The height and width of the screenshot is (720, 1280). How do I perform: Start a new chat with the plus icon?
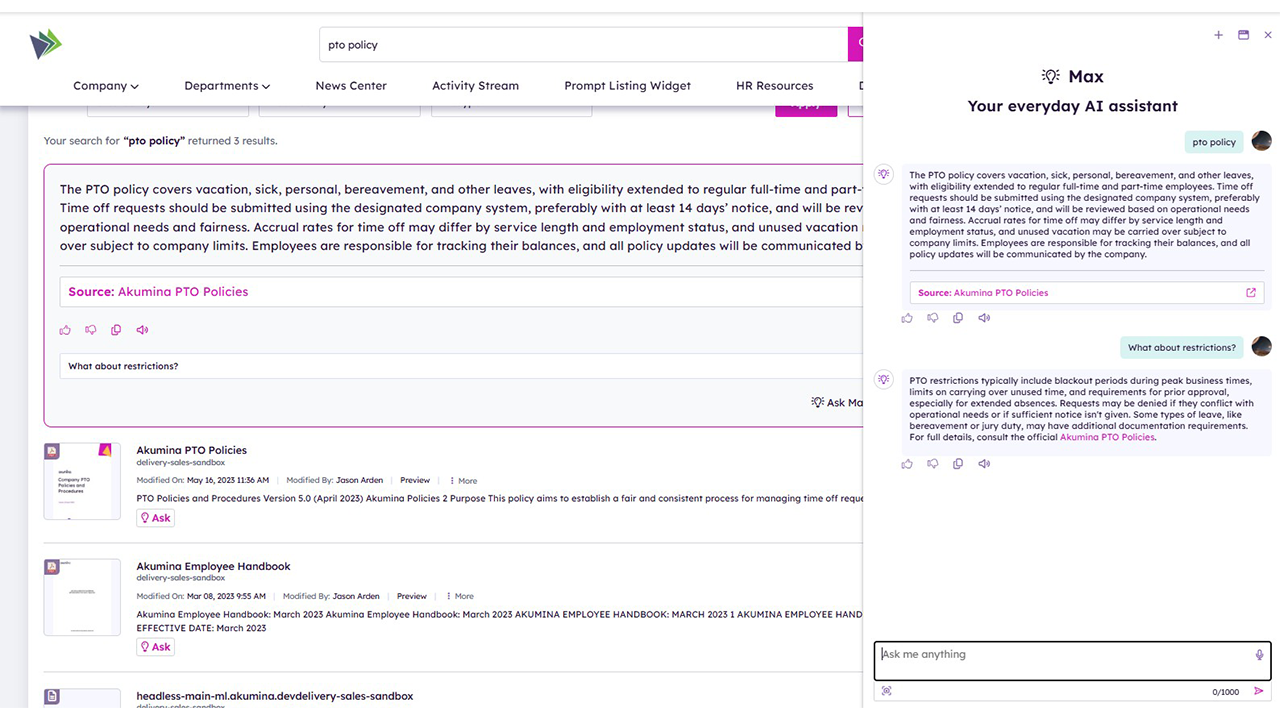[x=1218, y=35]
